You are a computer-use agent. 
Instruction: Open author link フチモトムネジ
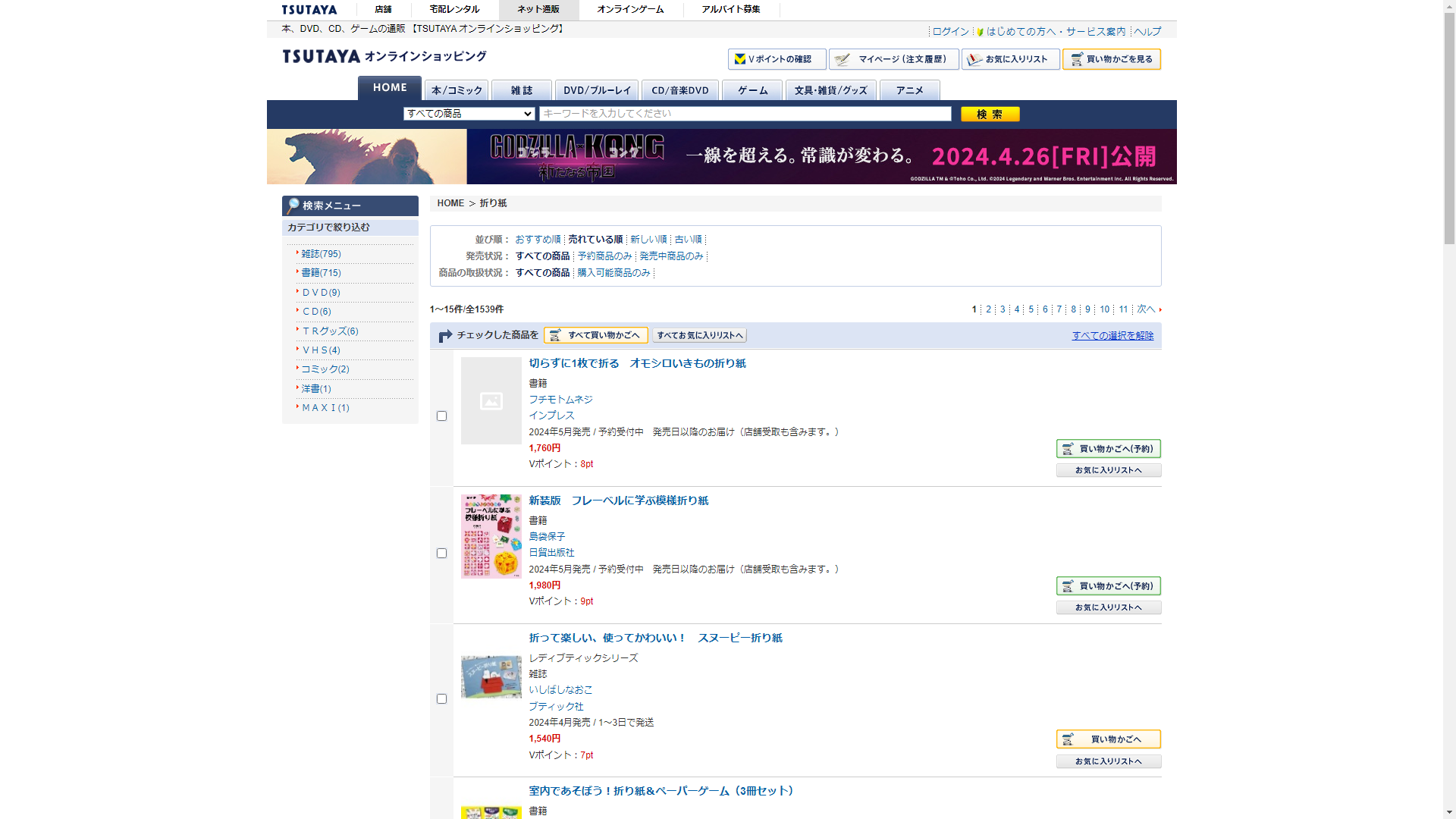pyautogui.click(x=560, y=400)
